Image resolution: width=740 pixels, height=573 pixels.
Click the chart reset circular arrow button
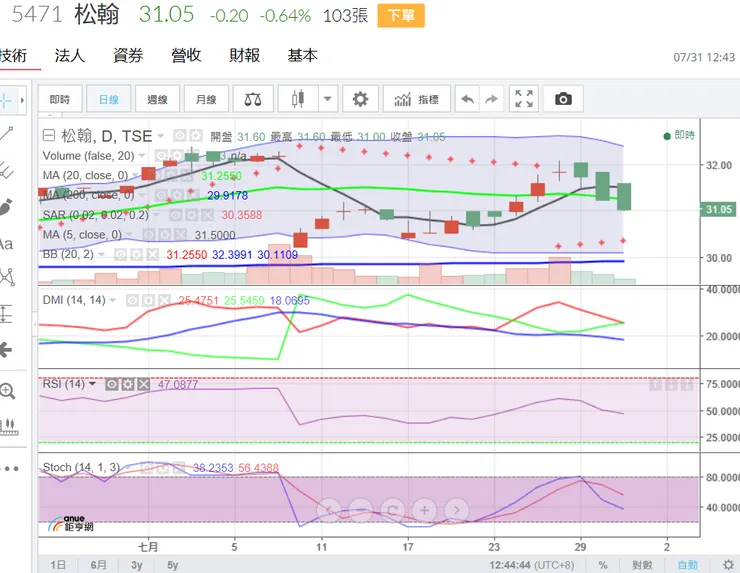pos(393,510)
